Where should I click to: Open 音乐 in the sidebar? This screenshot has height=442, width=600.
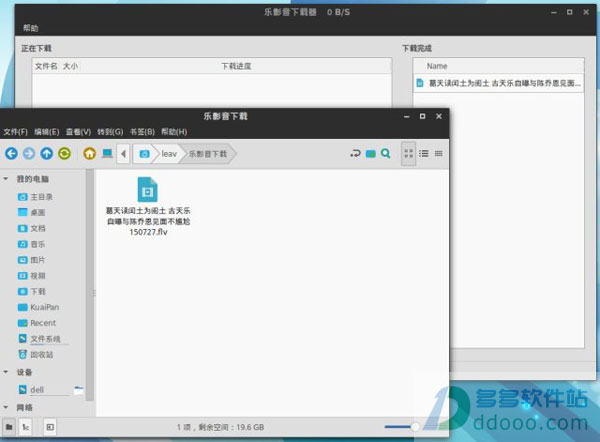point(32,244)
